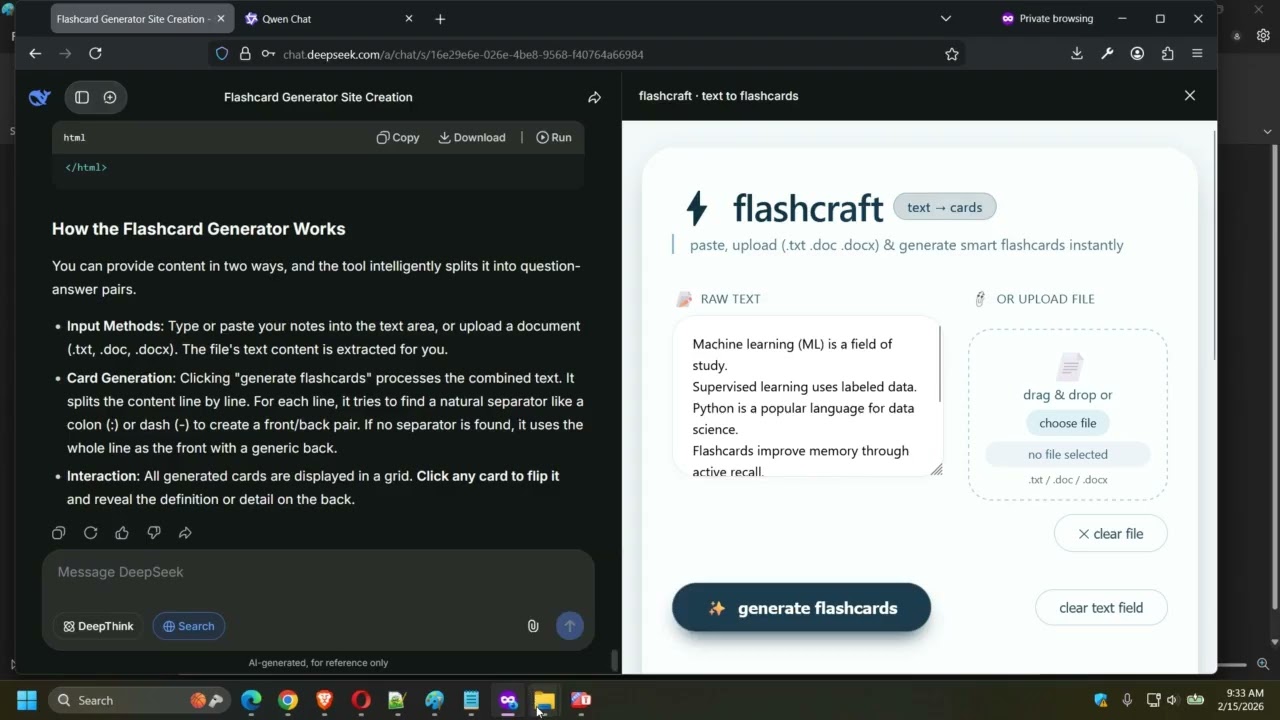
Task: Copy the assistant response using copy icon
Action: [59, 533]
